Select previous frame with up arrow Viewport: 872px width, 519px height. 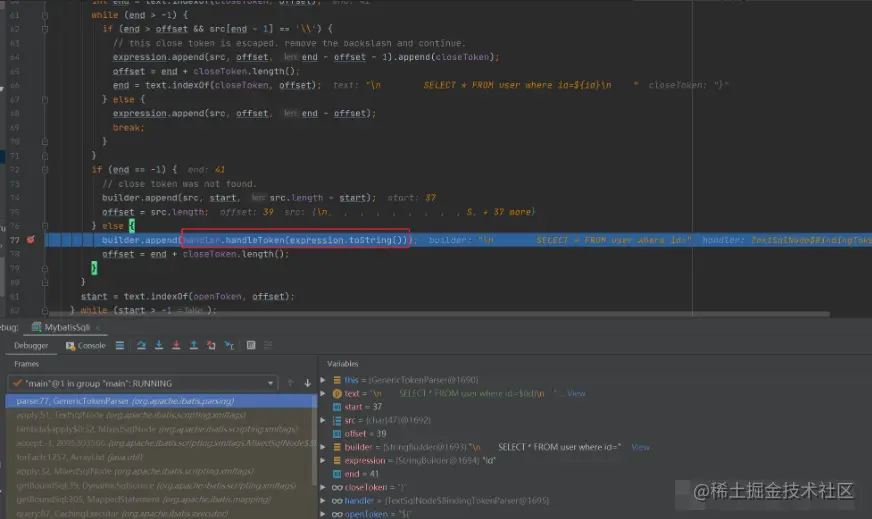tap(290, 383)
